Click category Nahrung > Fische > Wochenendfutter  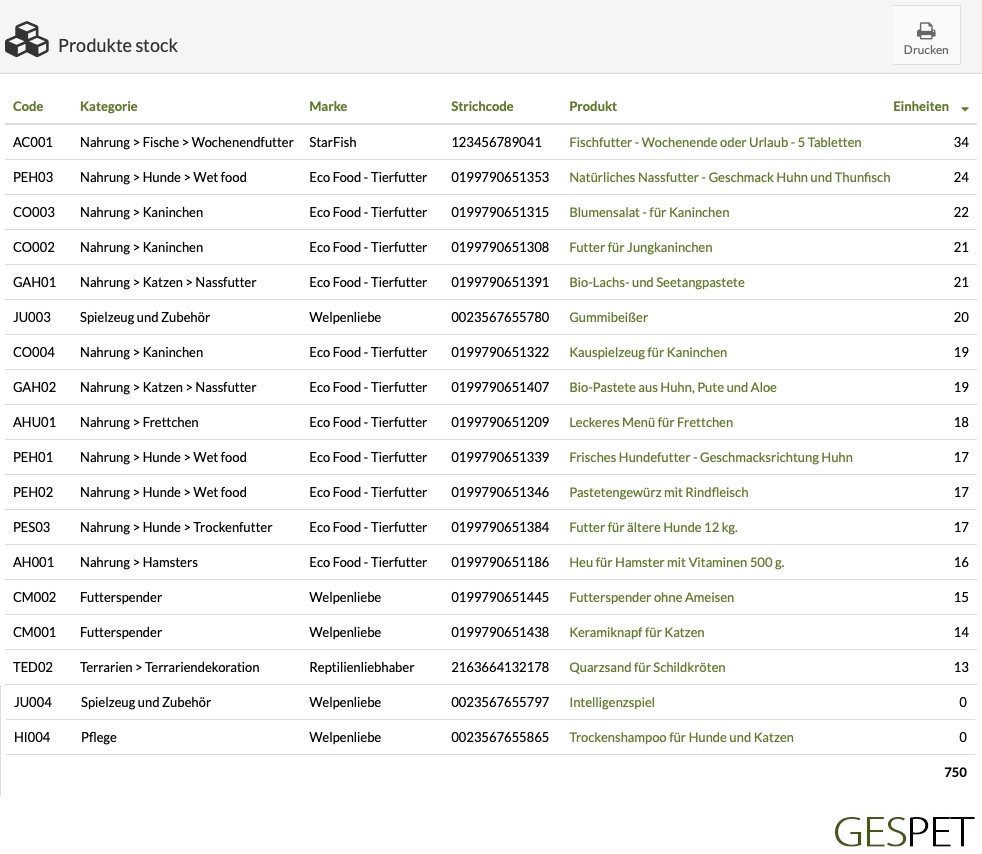pos(187,142)
